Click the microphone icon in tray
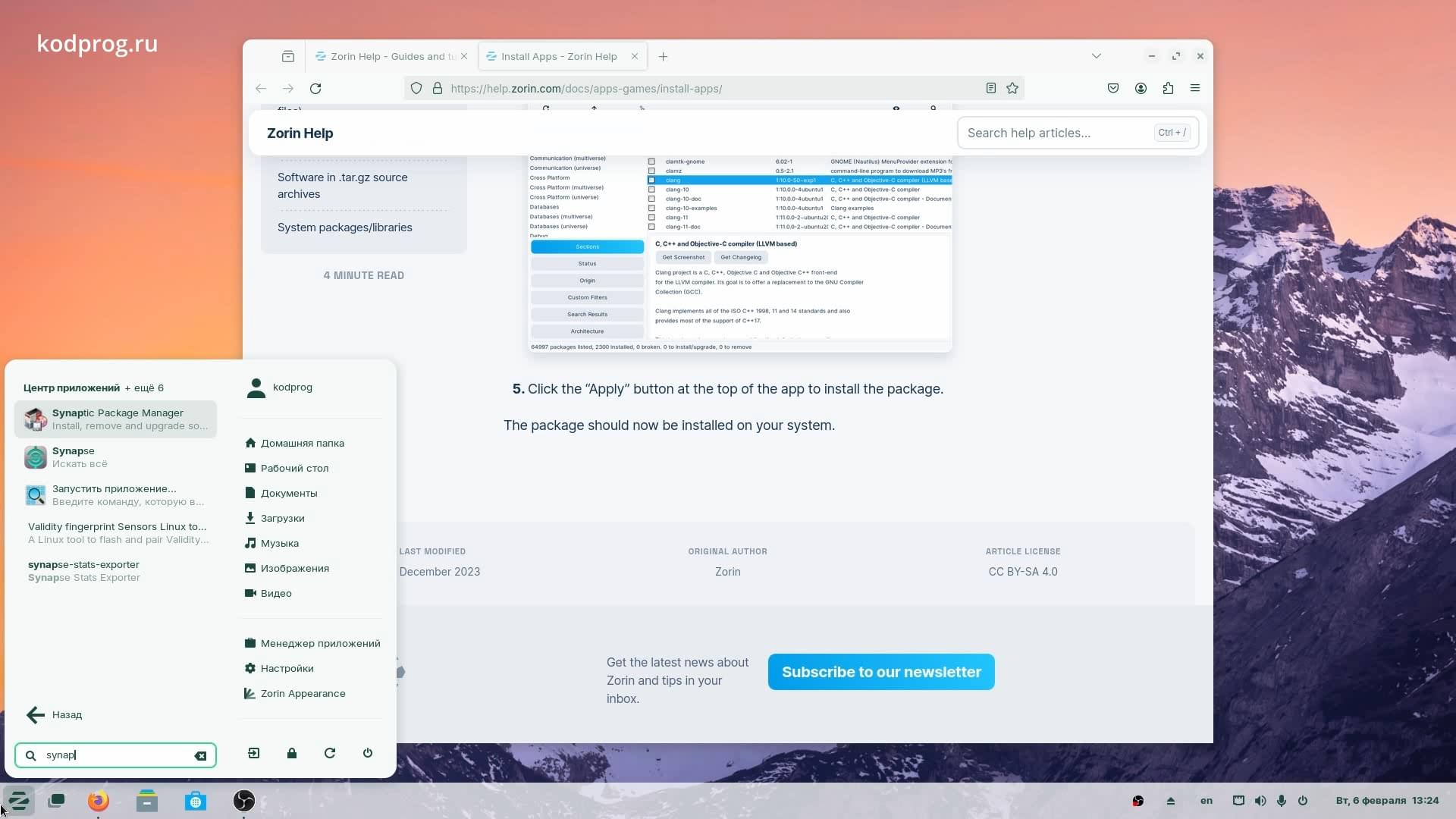 (x=1282, y=801)
